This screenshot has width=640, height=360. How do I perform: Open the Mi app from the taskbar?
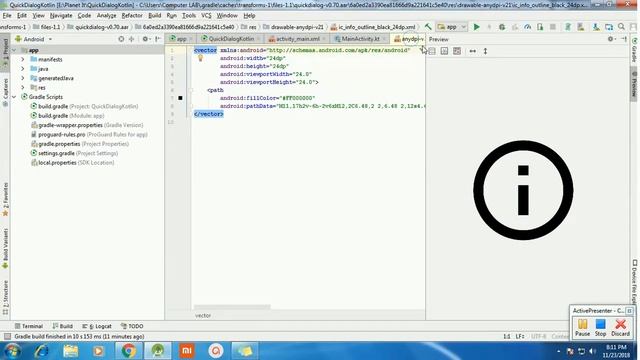[x=187, y=351]
